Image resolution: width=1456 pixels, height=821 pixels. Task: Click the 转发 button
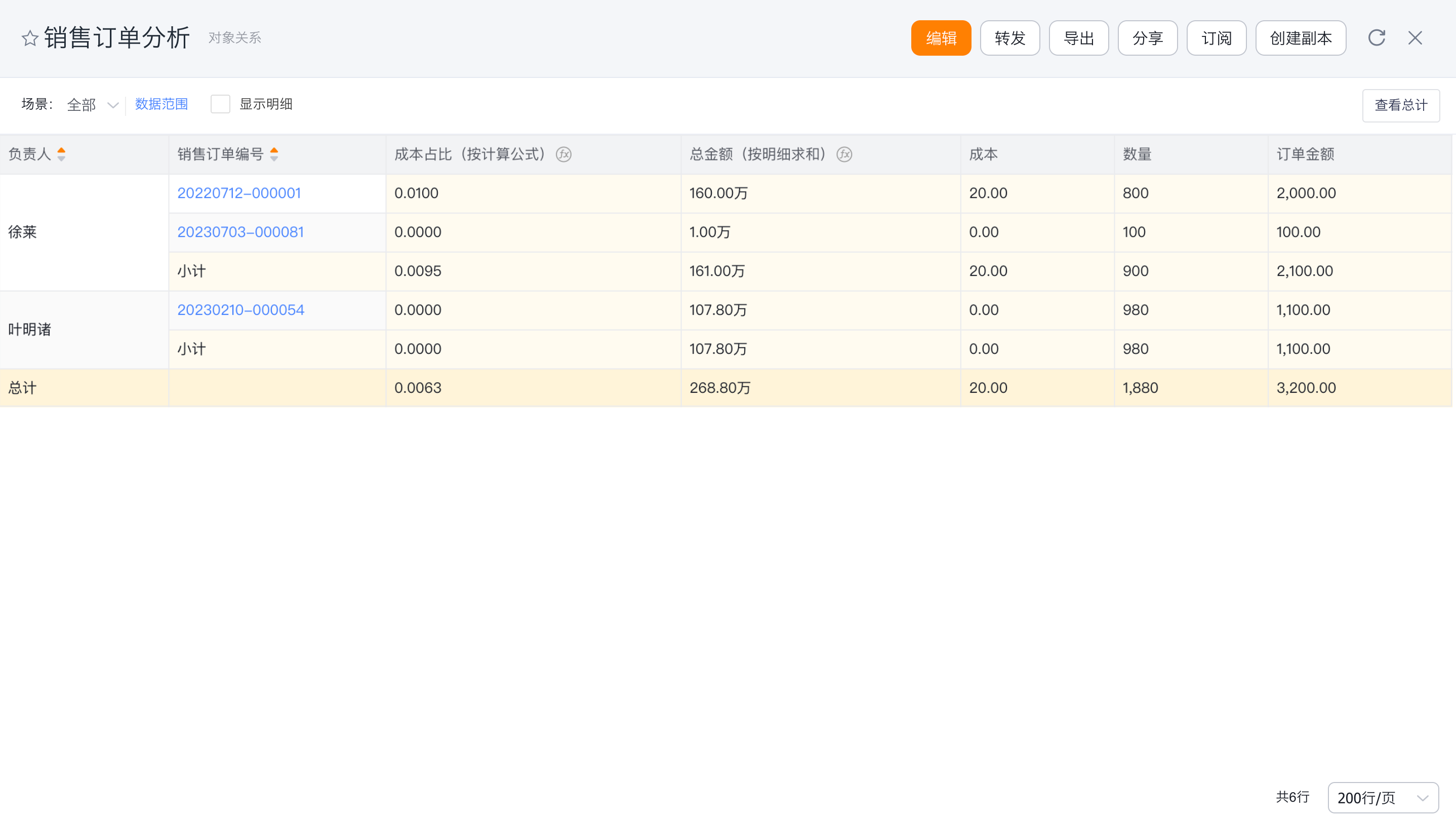1009,38
